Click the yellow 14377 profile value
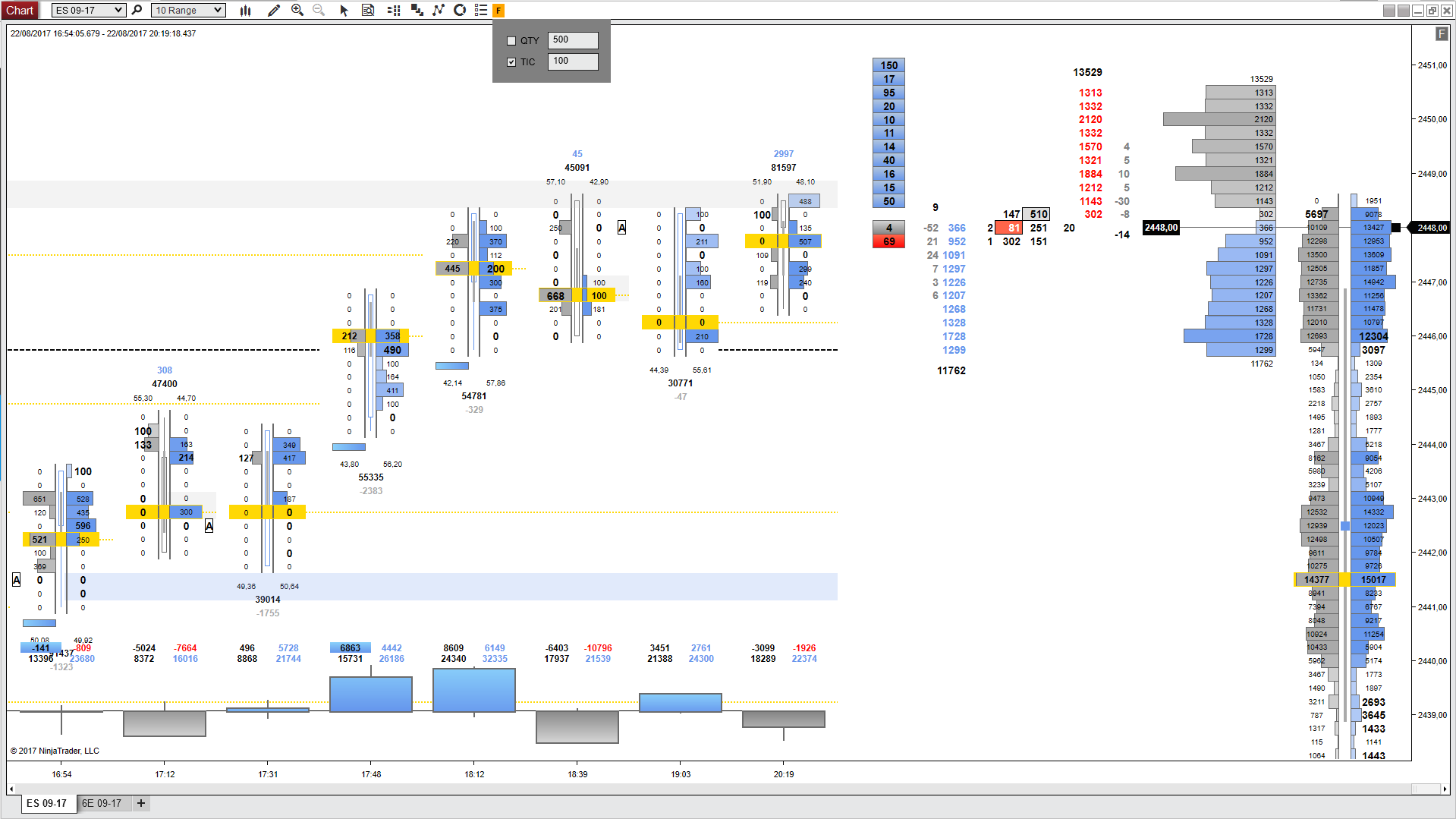This screenshot has width=1456, height=819. (1316, 580)
